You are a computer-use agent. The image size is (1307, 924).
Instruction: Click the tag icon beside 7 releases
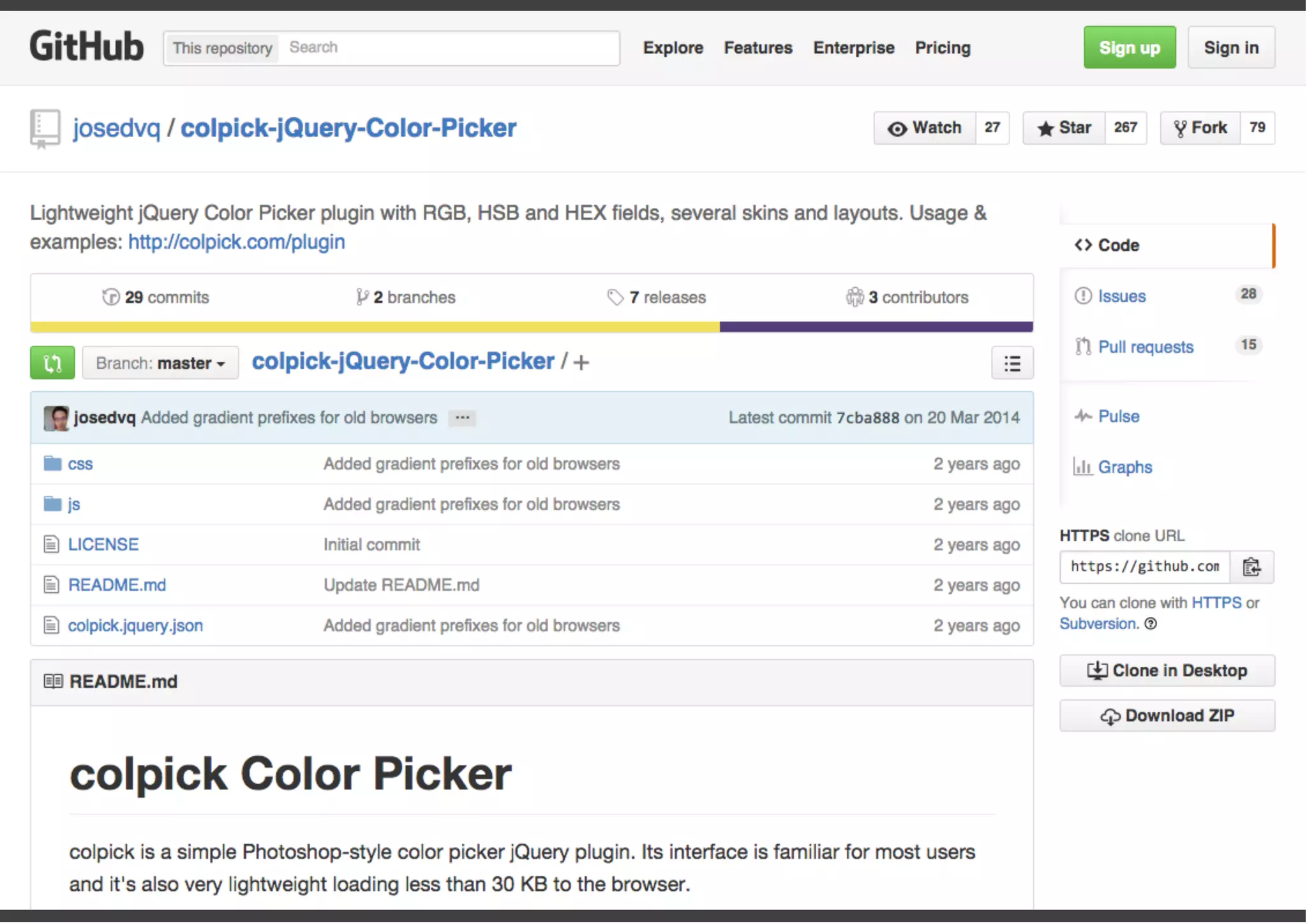615,297
